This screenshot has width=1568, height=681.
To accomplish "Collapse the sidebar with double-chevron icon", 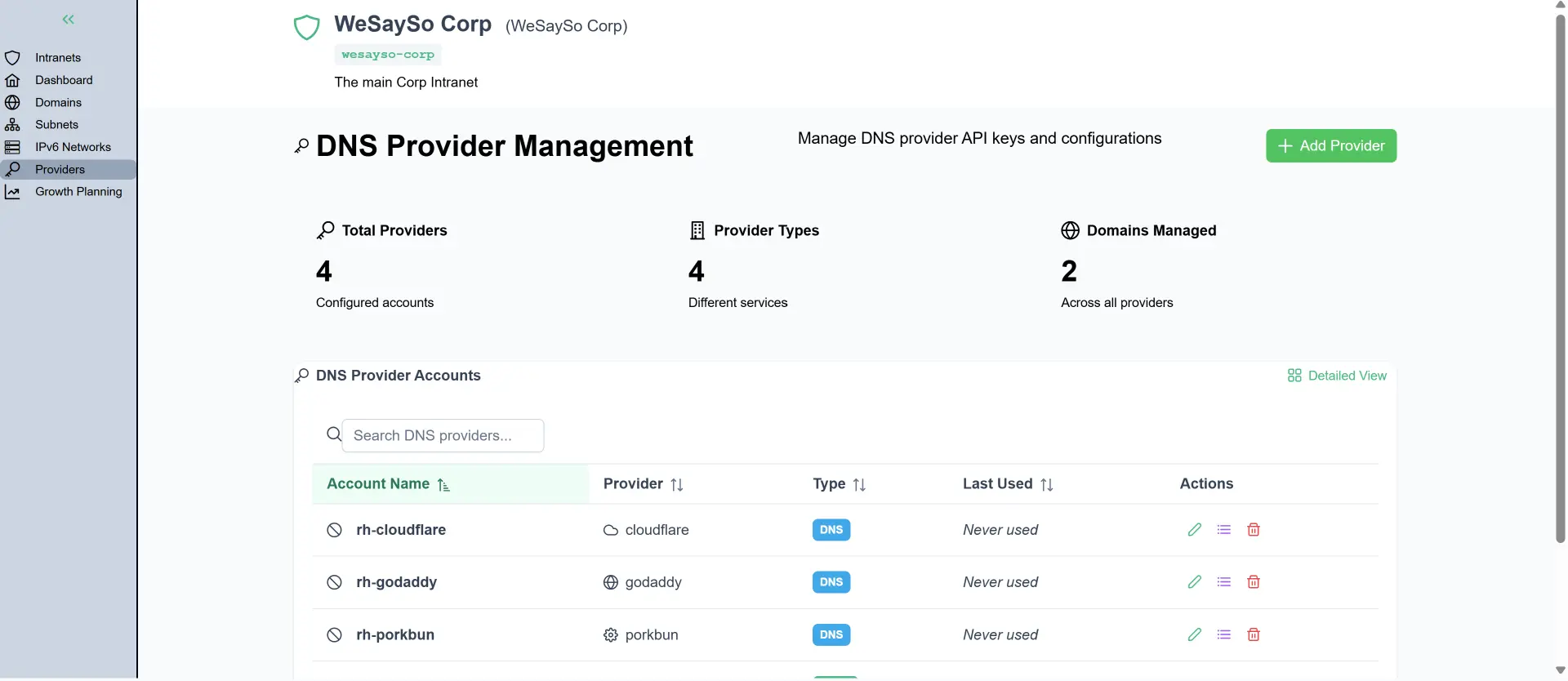I will [x=69, y=20].
